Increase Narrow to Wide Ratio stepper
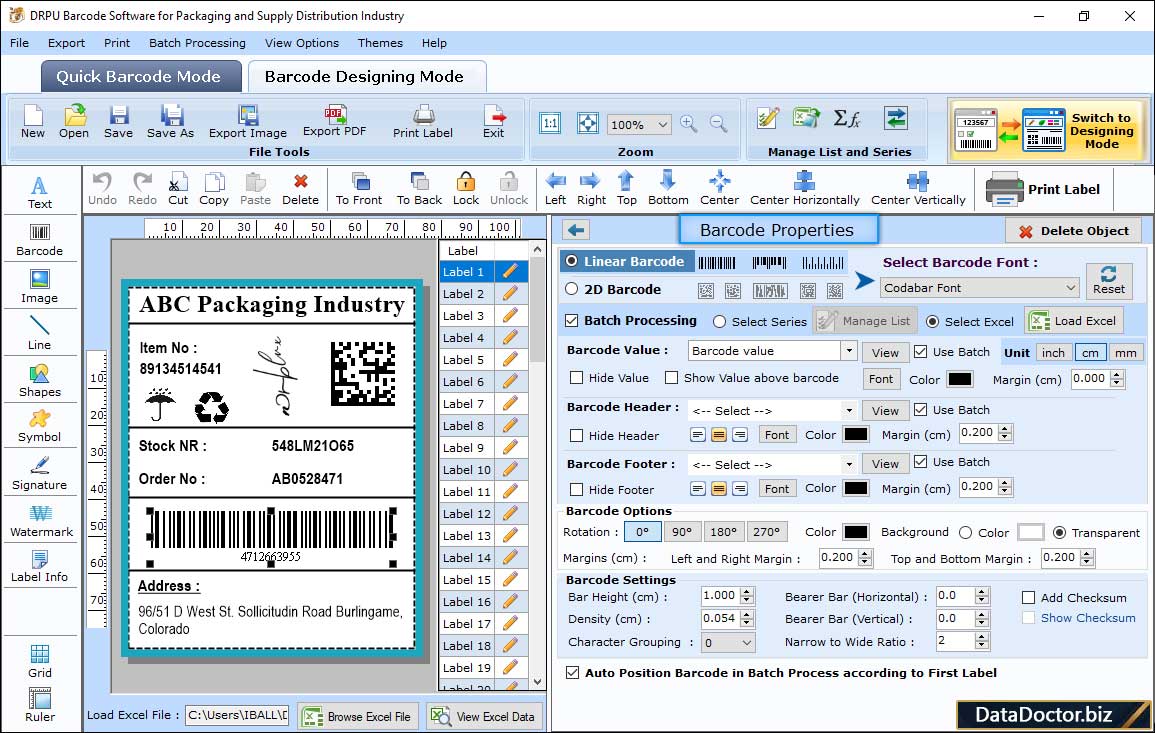This screenshot has height=733, width=1155. pos(981,637)
